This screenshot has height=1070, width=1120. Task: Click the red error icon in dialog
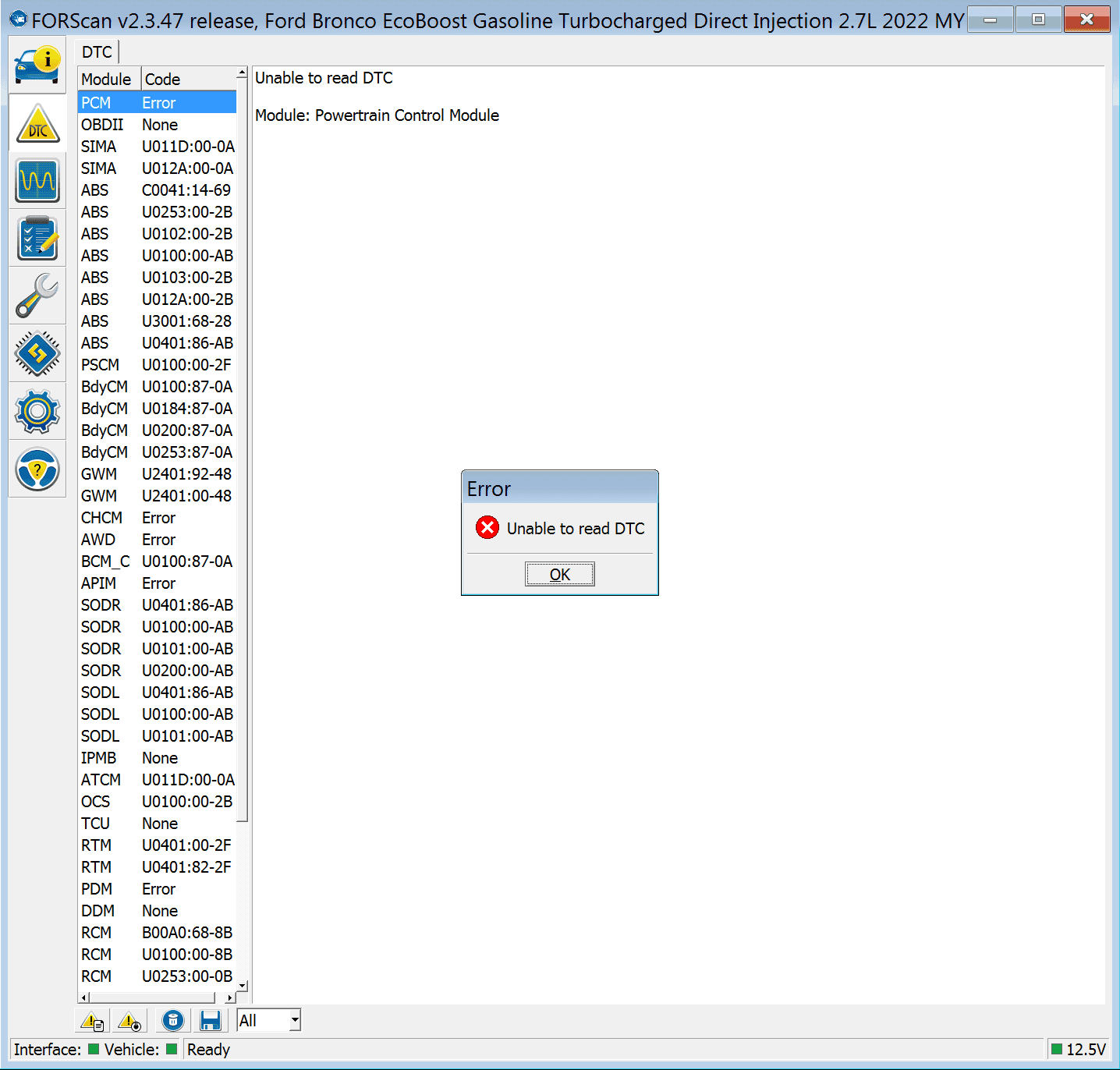coord(487,528)
